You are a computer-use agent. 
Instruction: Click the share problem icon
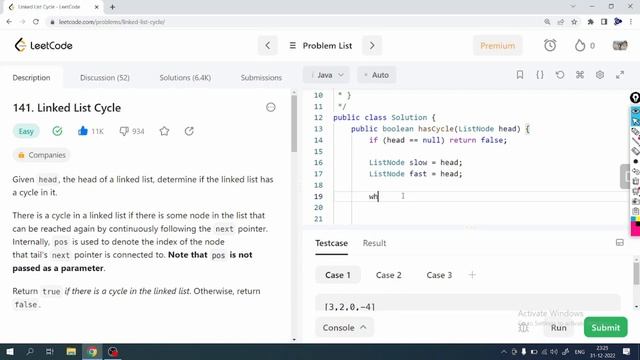[189, 131]
